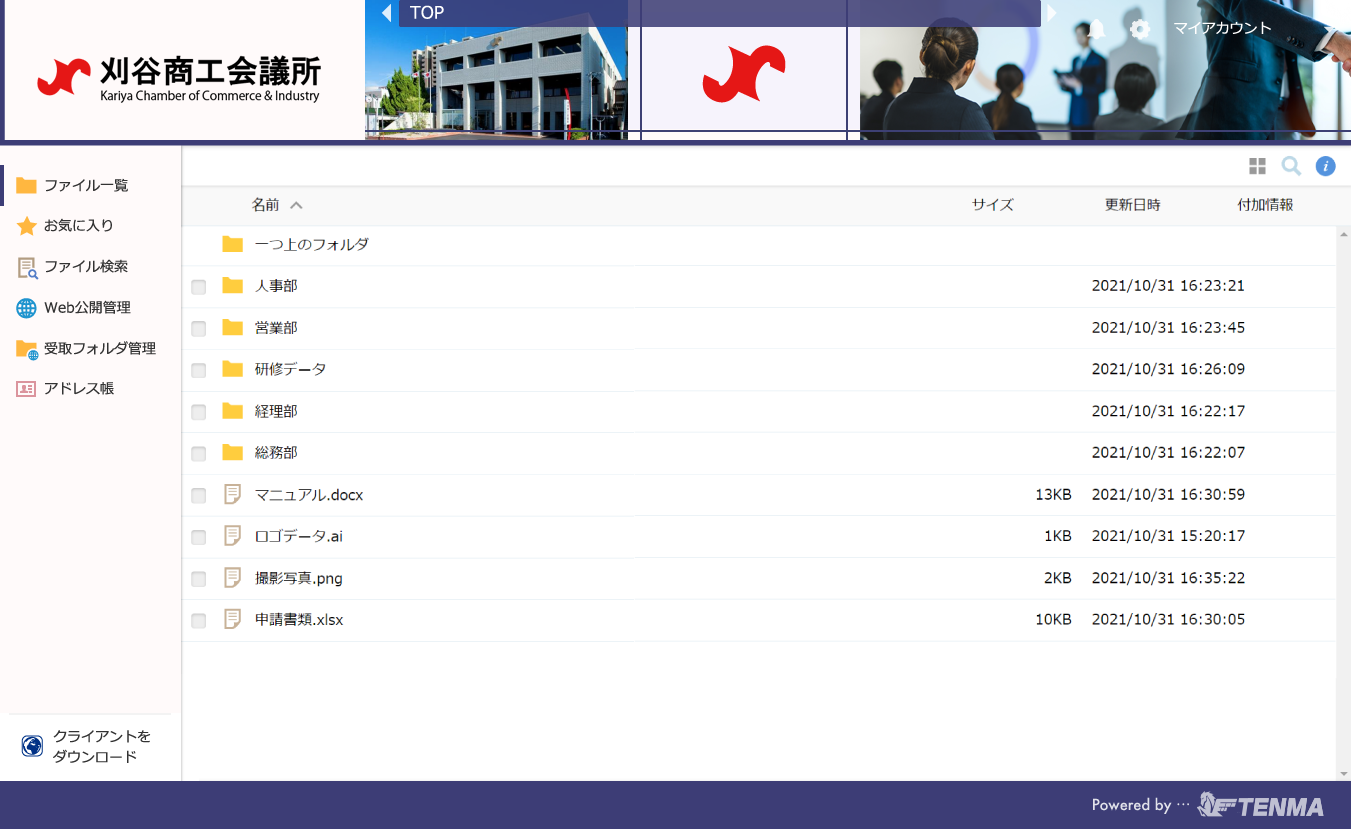This screenshot has width=1351, height=829.
Task: Open the マイアカウント menu
Action: tap(1222, 28)
